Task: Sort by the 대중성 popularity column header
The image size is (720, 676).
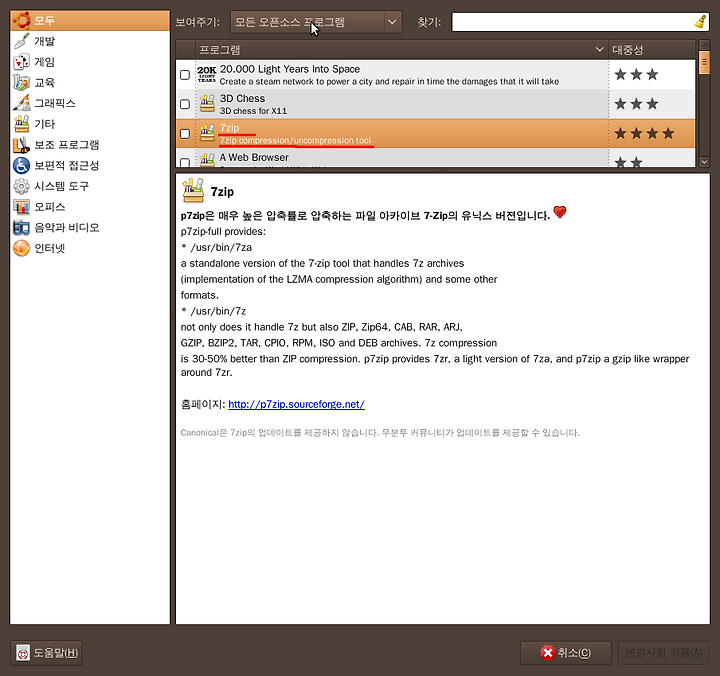Action: (652, 50)
